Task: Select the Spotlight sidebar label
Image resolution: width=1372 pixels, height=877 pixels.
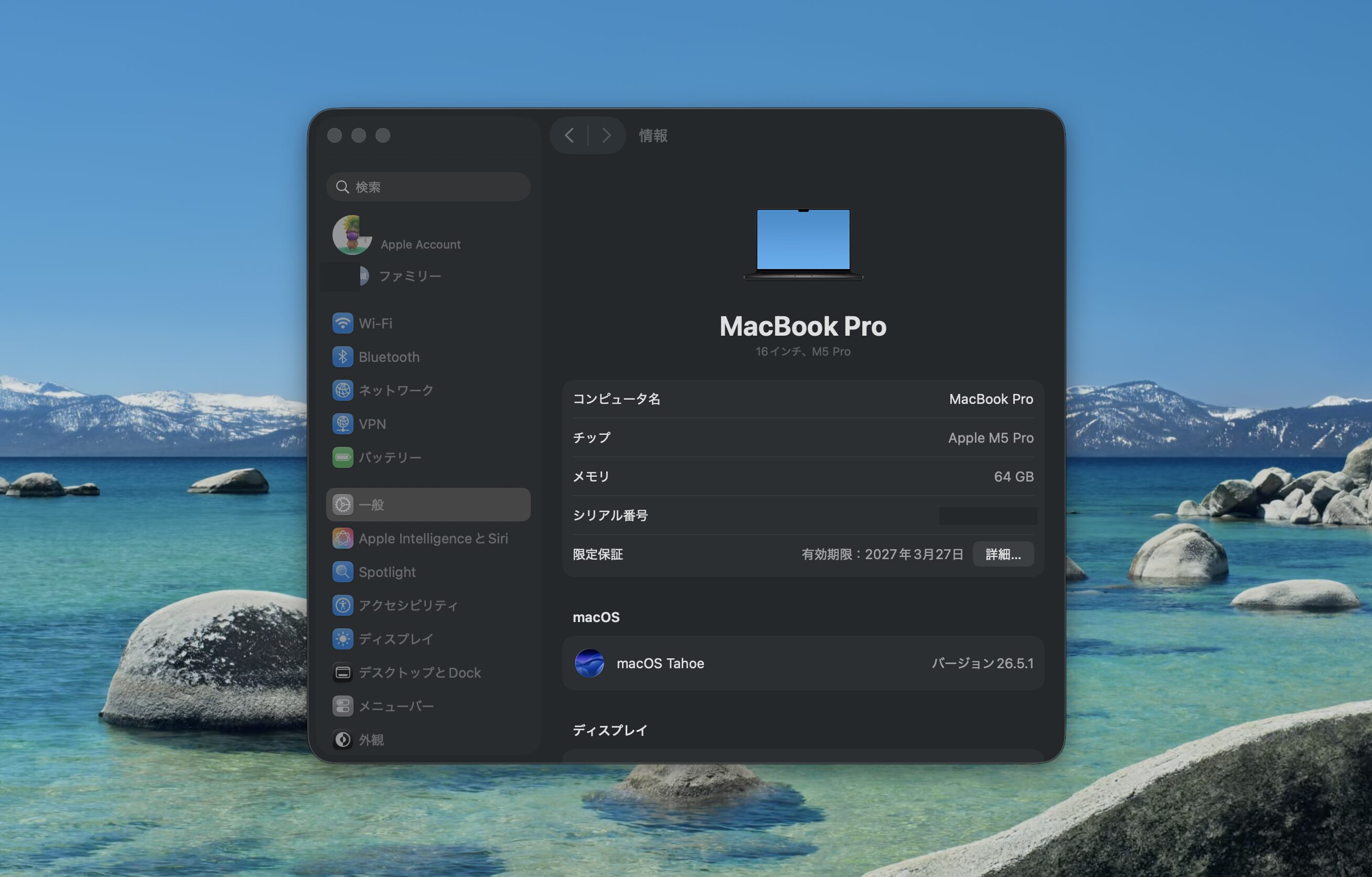Action: point(388,572)
